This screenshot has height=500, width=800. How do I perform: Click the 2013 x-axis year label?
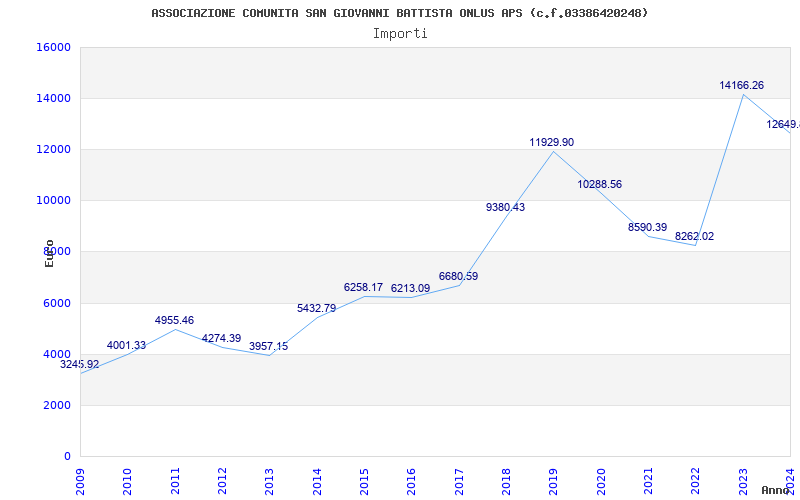tap(269, 482)
